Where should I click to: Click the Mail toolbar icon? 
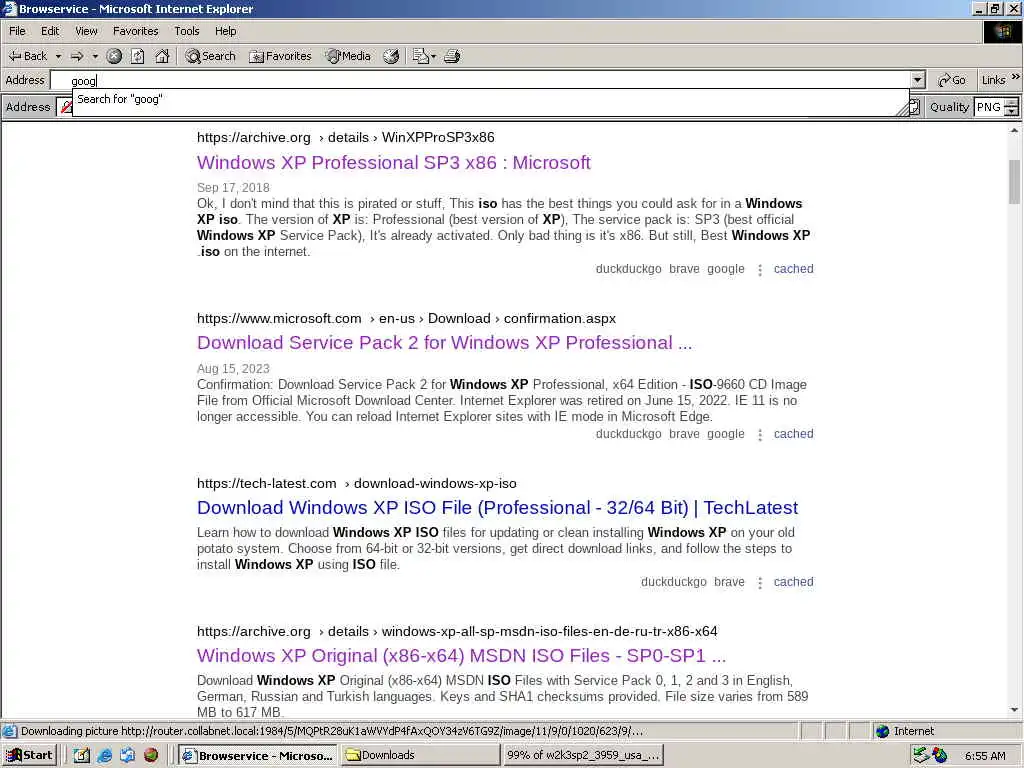420,56
